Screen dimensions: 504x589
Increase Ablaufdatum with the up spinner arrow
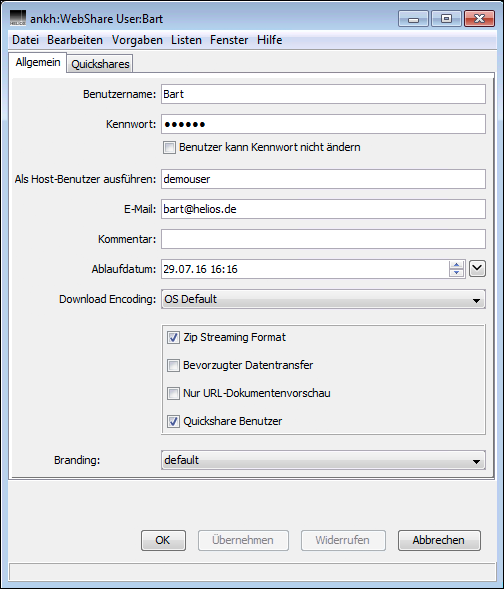pyautogui.click(x=456, y=265)
